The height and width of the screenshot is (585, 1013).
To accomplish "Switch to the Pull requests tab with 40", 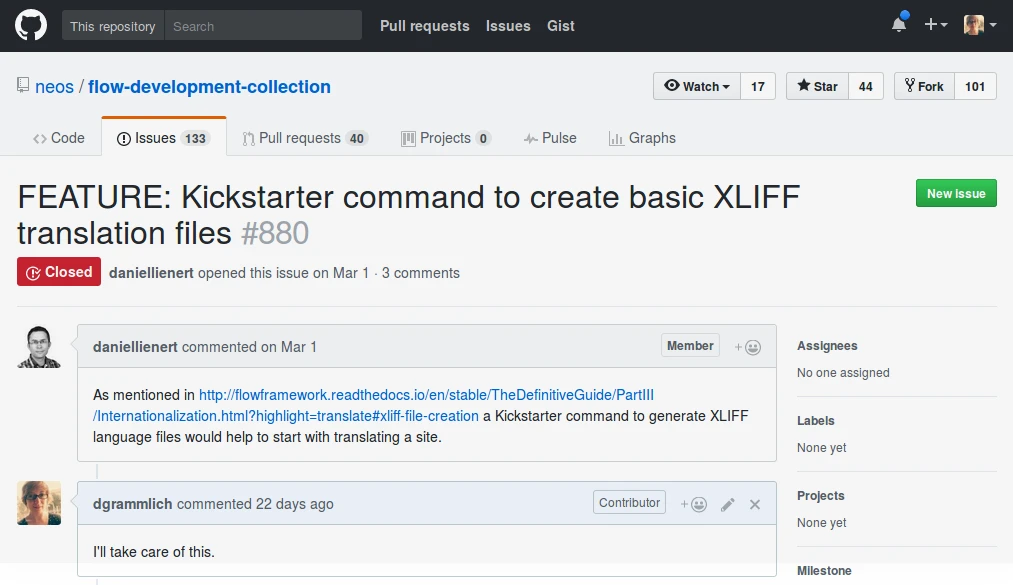I will [x=305, y=138].
